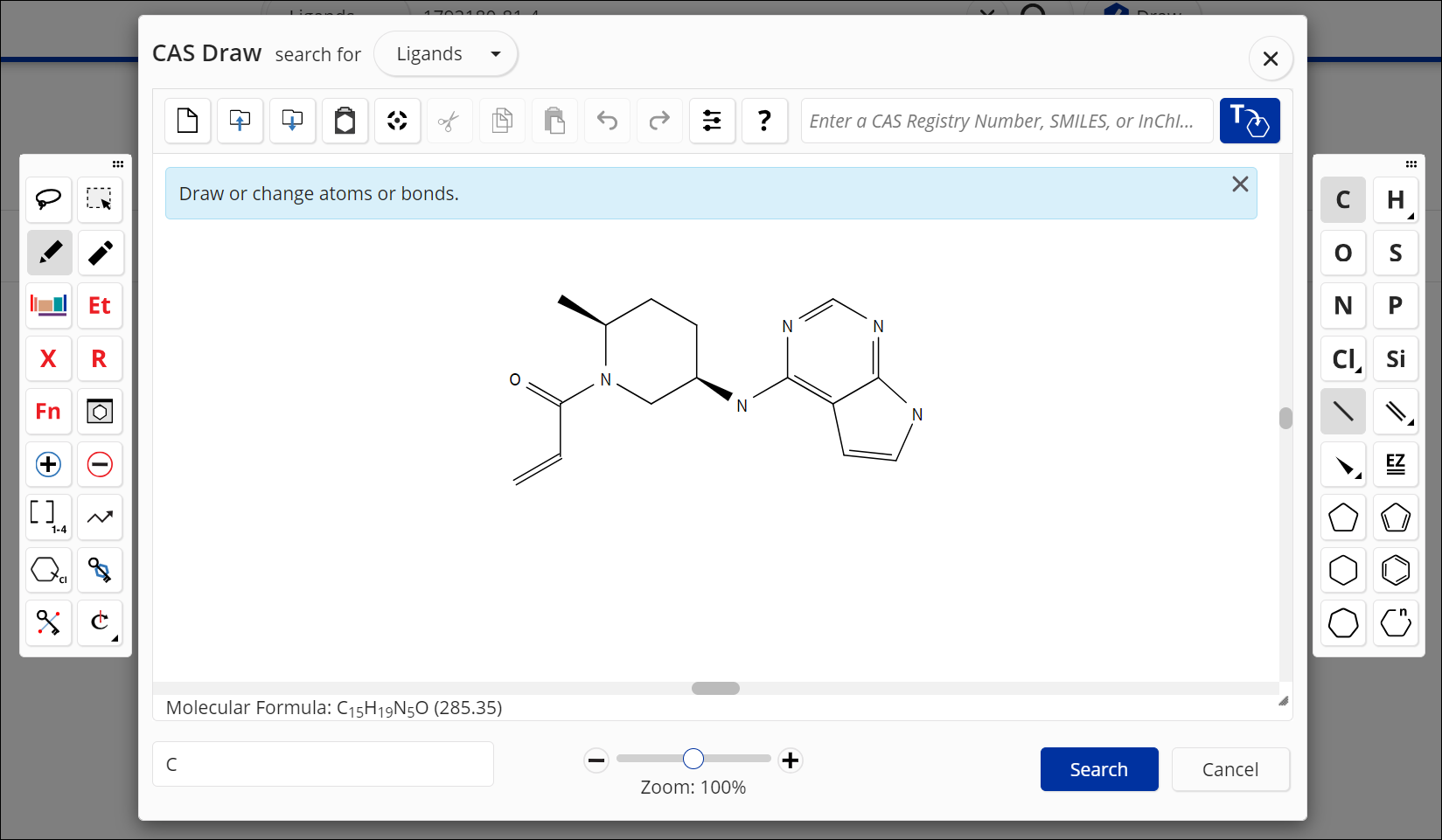Select the Oxygen atom button
This screenshot has height=840, width=1442.
[x=1342, y=253]
